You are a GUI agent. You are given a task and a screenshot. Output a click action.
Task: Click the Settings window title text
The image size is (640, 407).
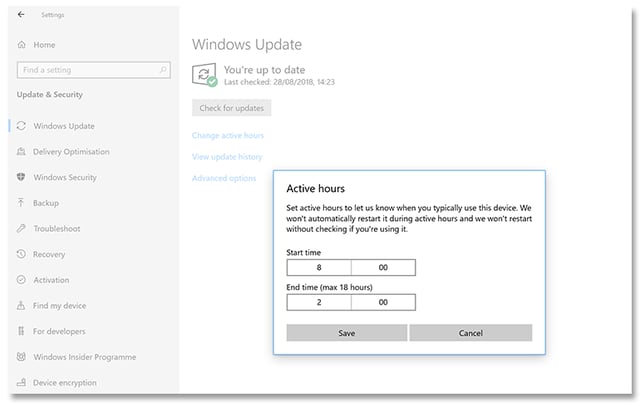point(53,15)
